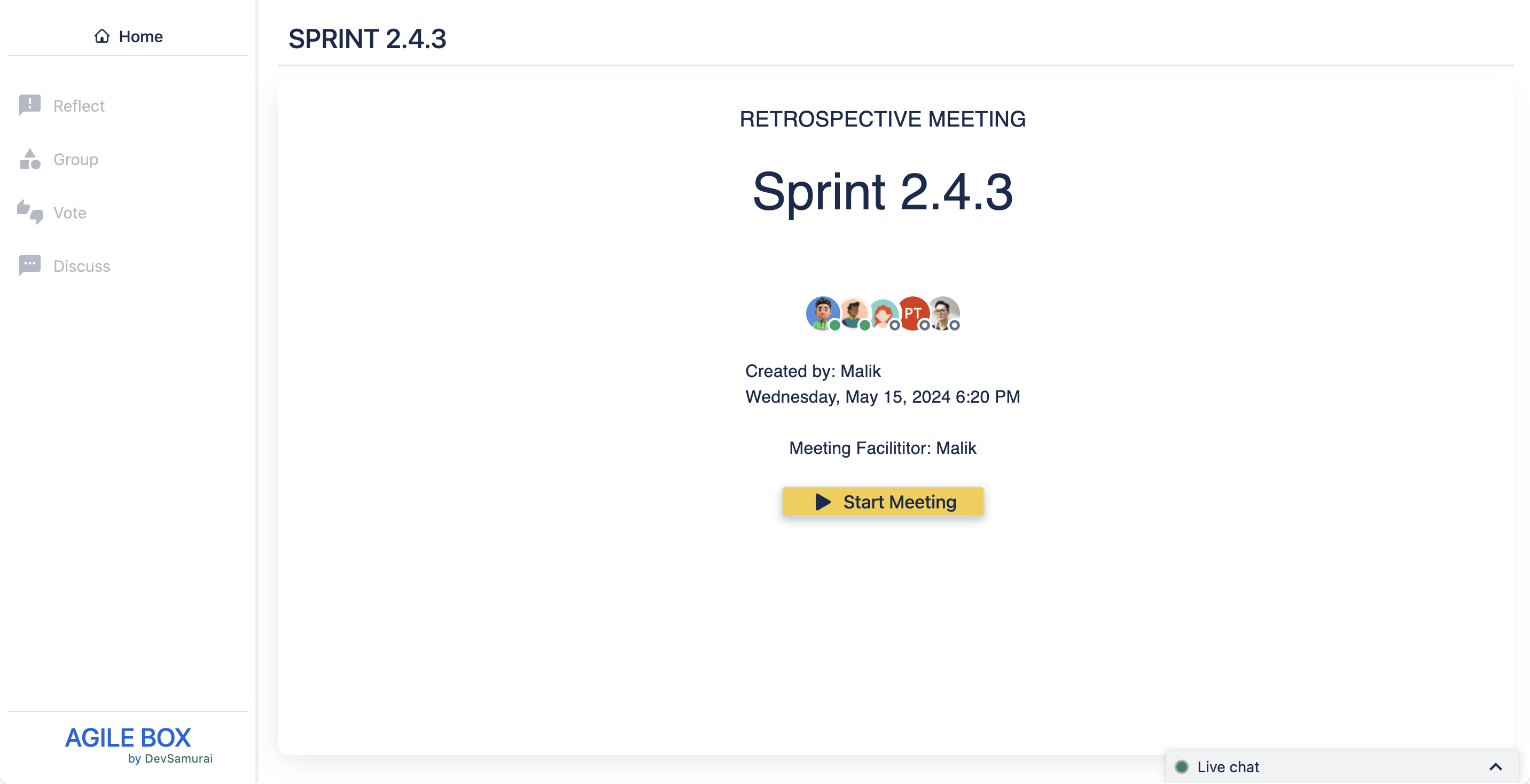Click the Group shapes icon
The height and width of the screenshot is (784, 1530).
[30, 159]
